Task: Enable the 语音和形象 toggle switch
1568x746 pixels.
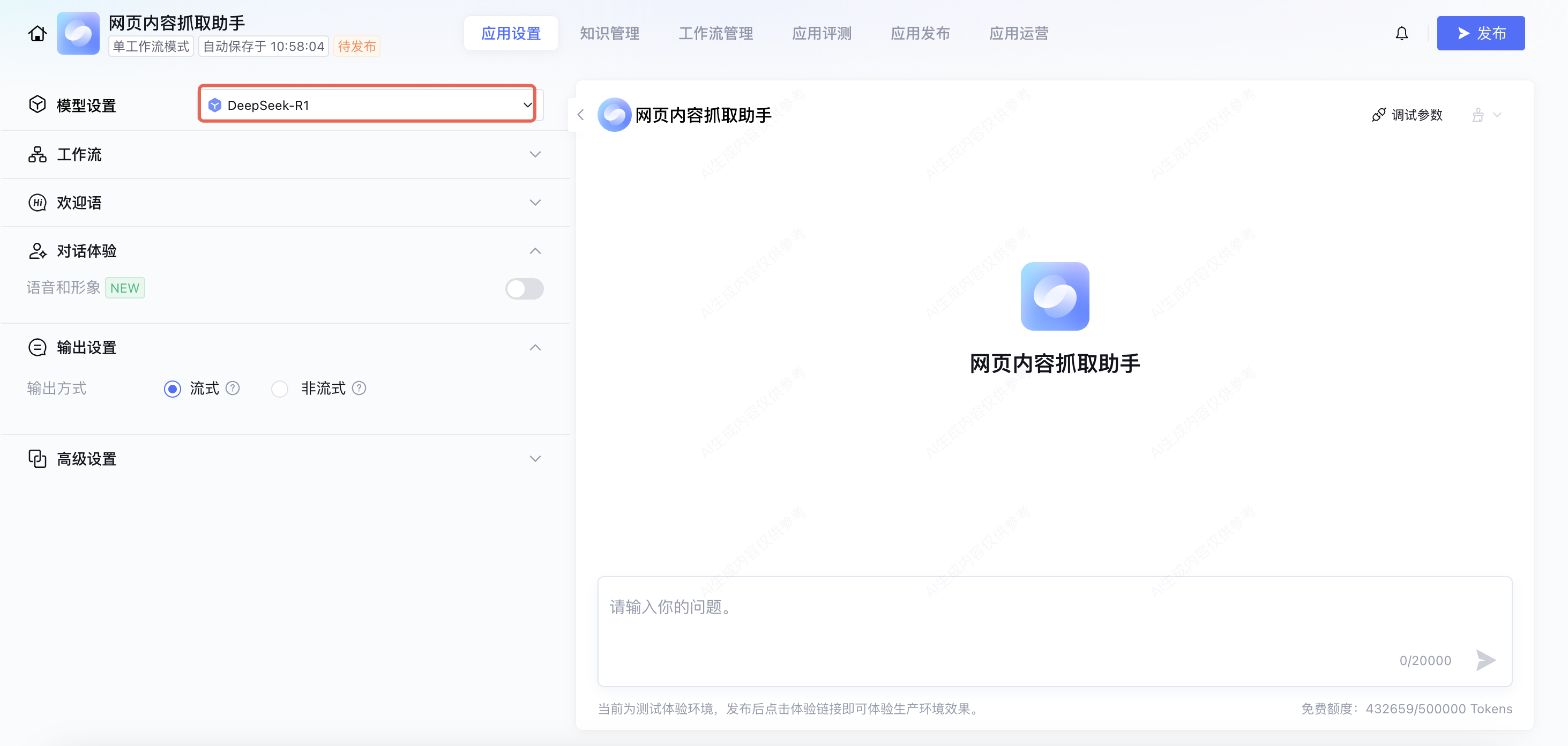Action: (524, 289)
